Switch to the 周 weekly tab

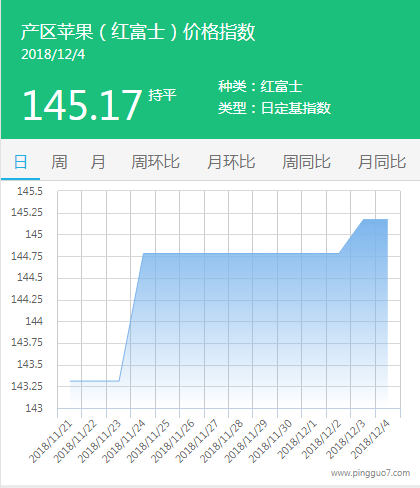[59, 162]
